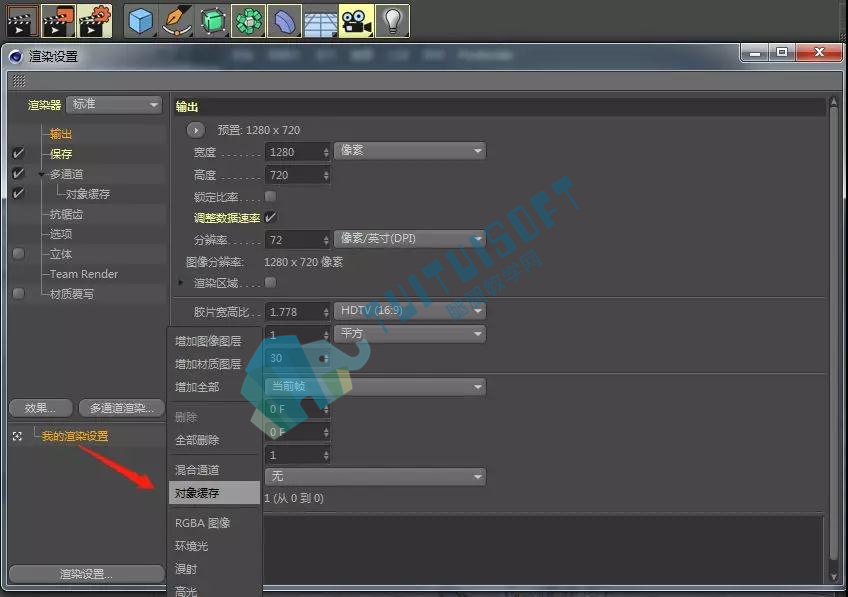
Task: Open the 渲染器 renderer dropdown
Action: coord(114,104)
